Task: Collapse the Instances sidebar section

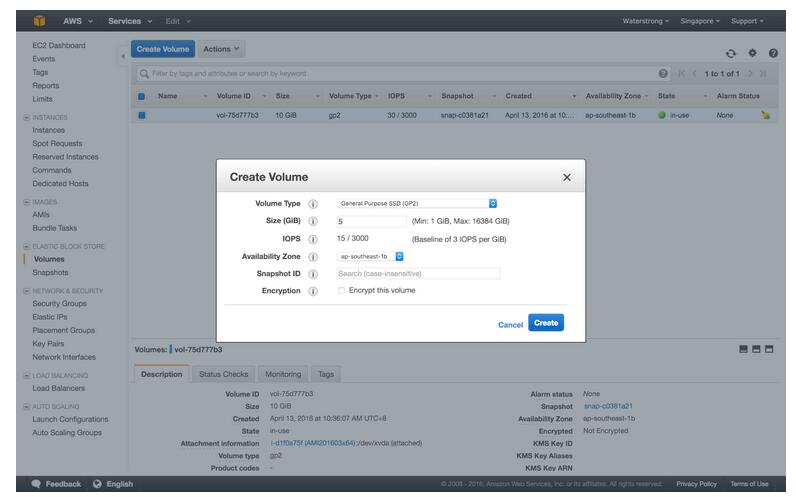Action: [x=26, y=117]
